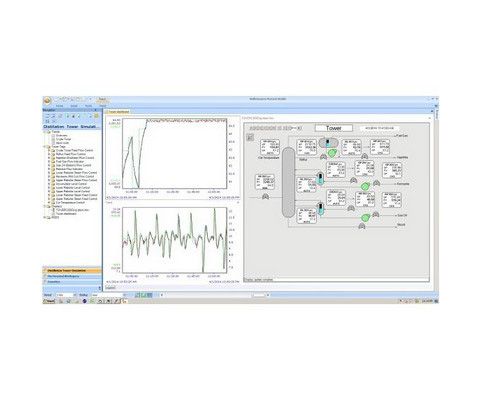This screenshot has width=480, height=396.
Task: Expand the Col Temperature Control tag
Action: point(49,202)
